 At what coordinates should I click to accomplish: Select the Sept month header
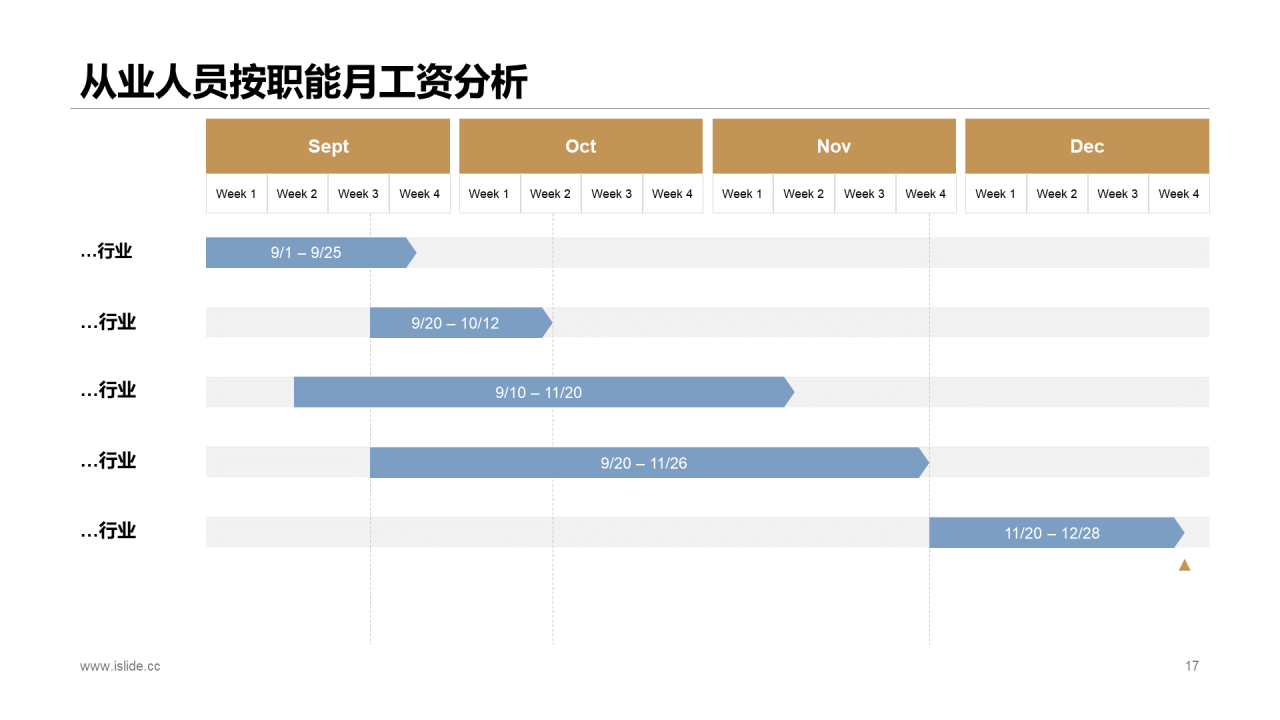coord(328,146)
